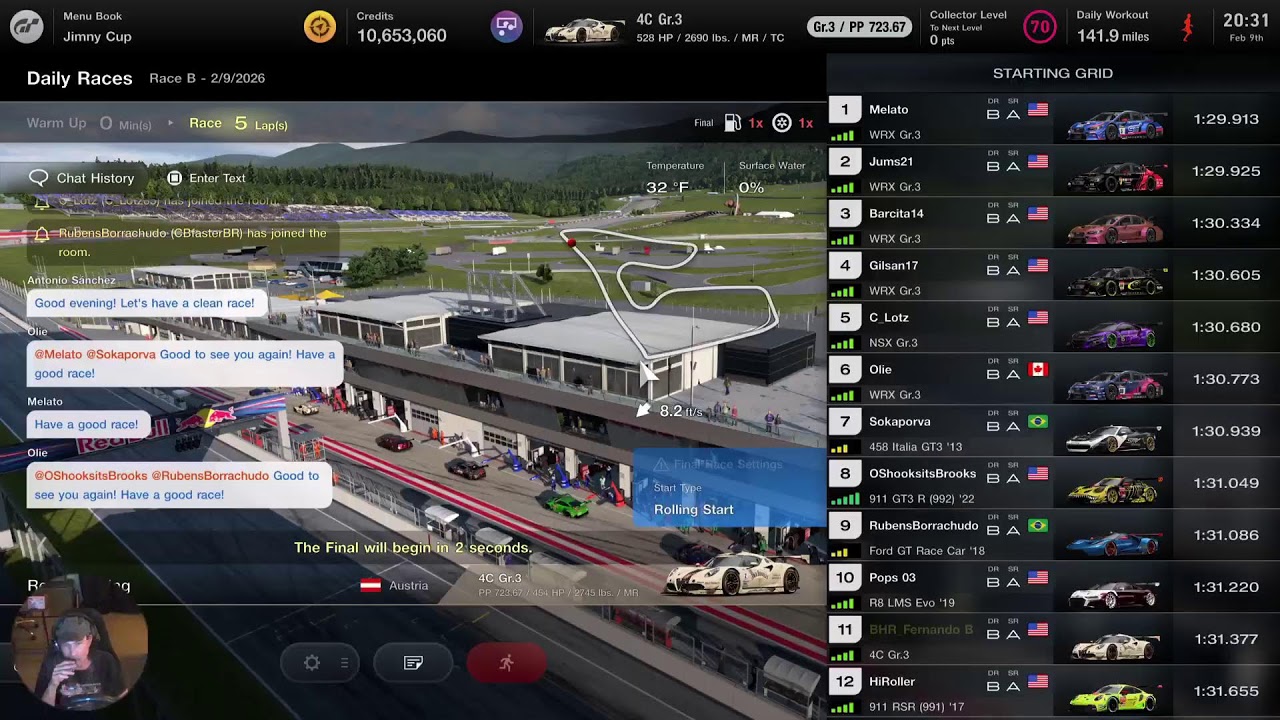Click OShooksitsBrooks connection signal bars

point(845,498)
